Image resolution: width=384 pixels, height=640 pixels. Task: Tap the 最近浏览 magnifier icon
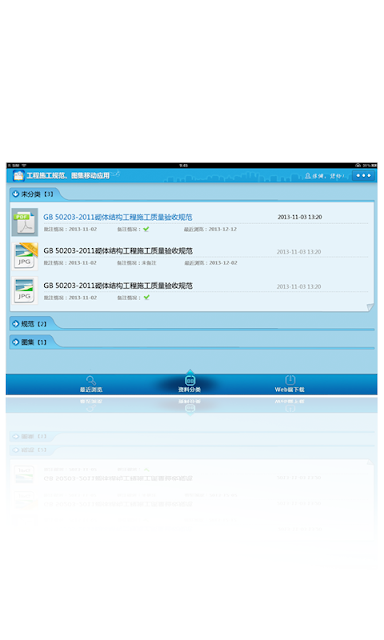pyautogui.click(x=91, y=380)
